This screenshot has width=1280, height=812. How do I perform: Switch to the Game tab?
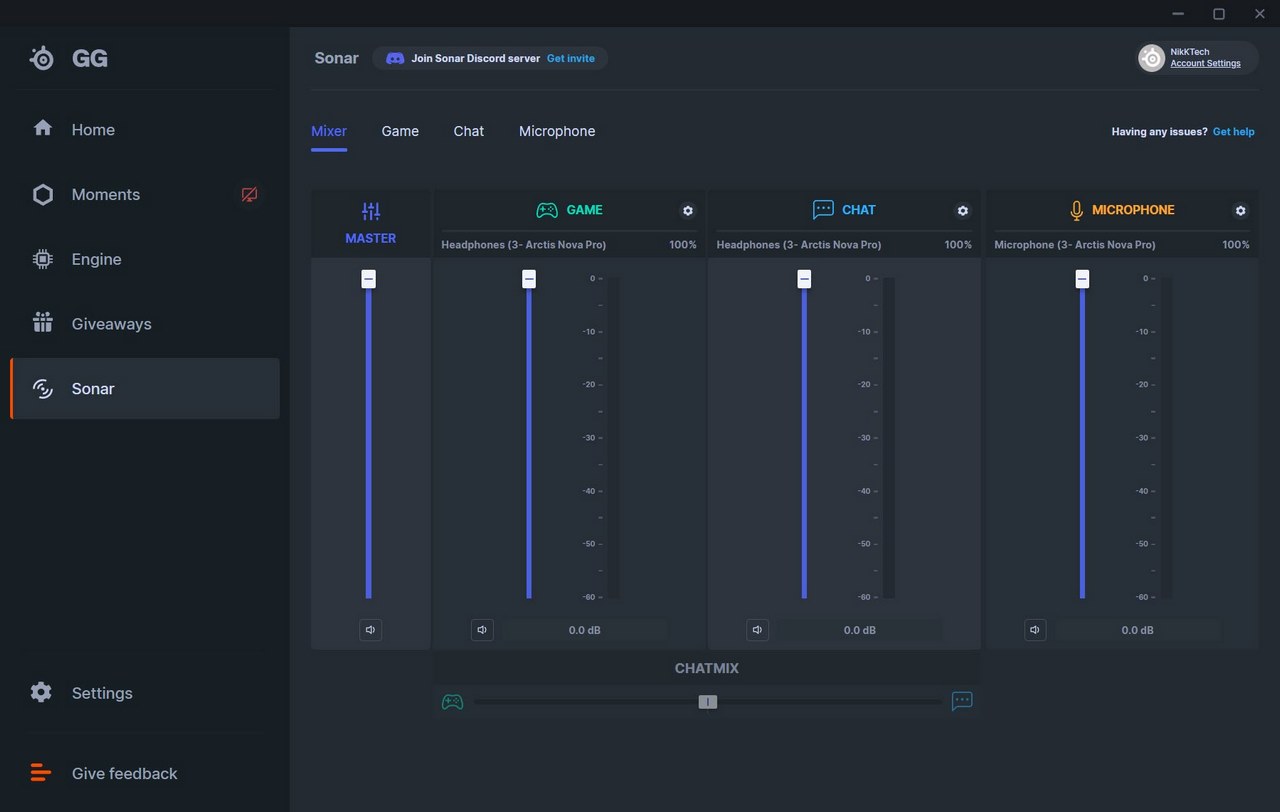400,131
